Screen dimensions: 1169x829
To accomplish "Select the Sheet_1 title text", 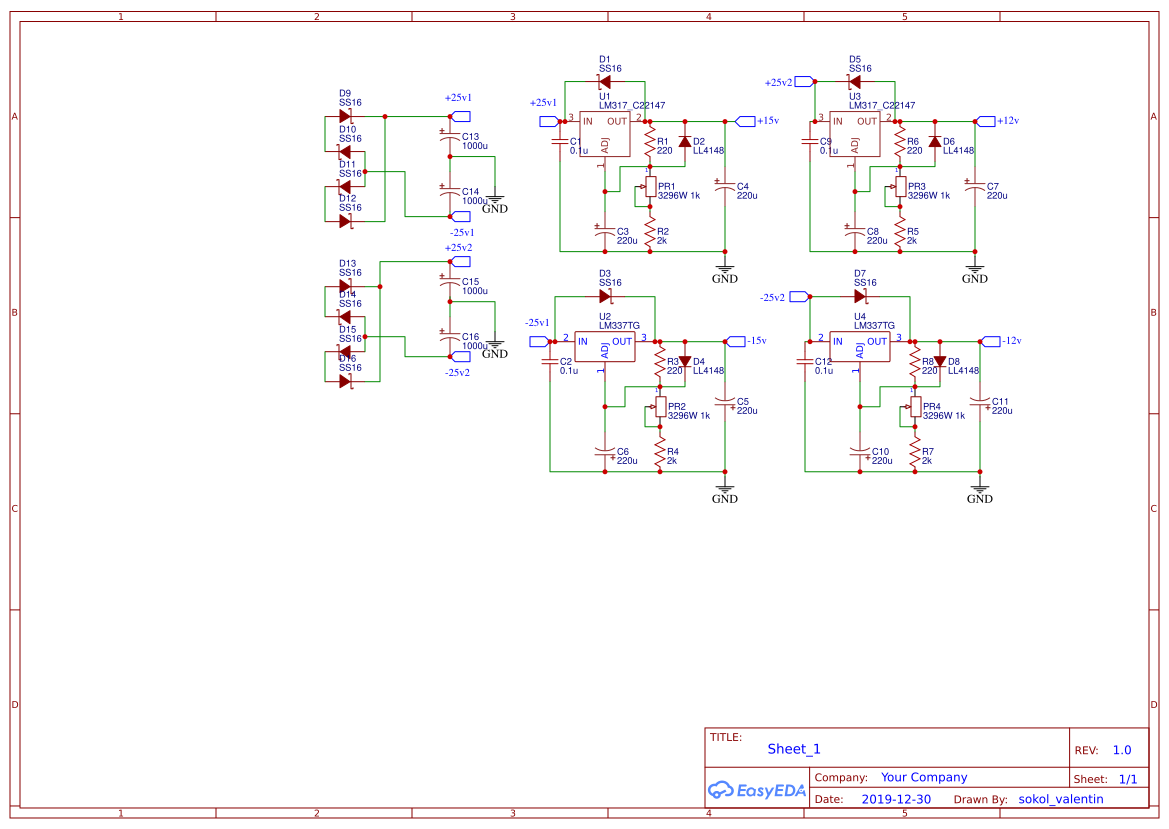I will [x=793, y=749].
